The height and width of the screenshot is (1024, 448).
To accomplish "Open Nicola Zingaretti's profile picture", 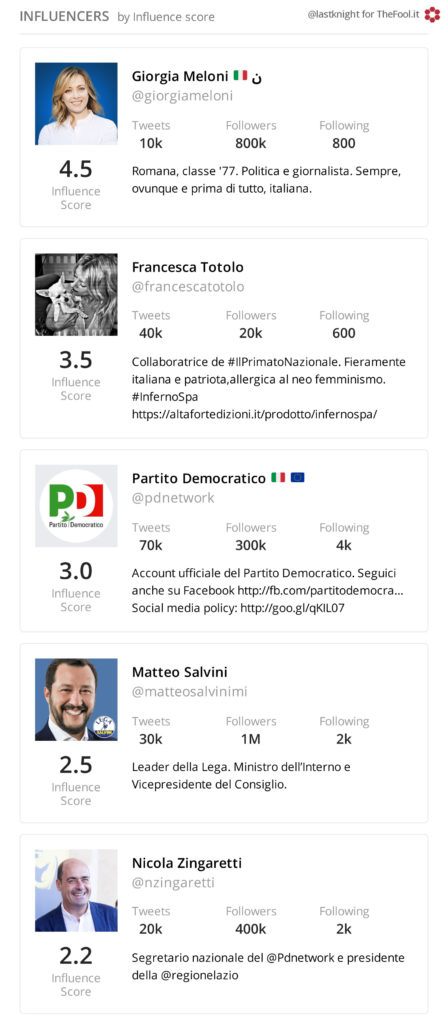I will point(76,890).
